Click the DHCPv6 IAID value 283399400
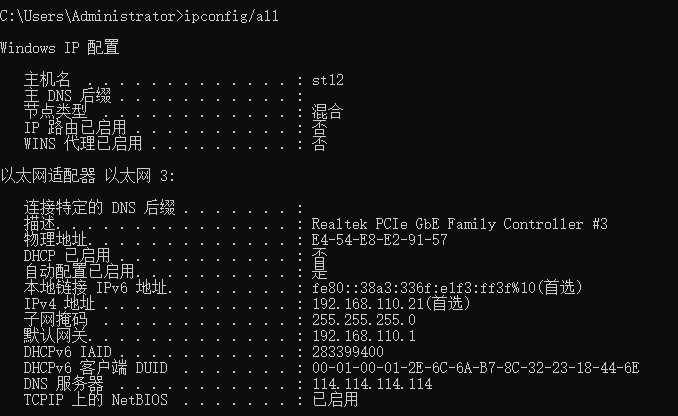This screenshot has height=416, width=678. click(x=347, y=352)
